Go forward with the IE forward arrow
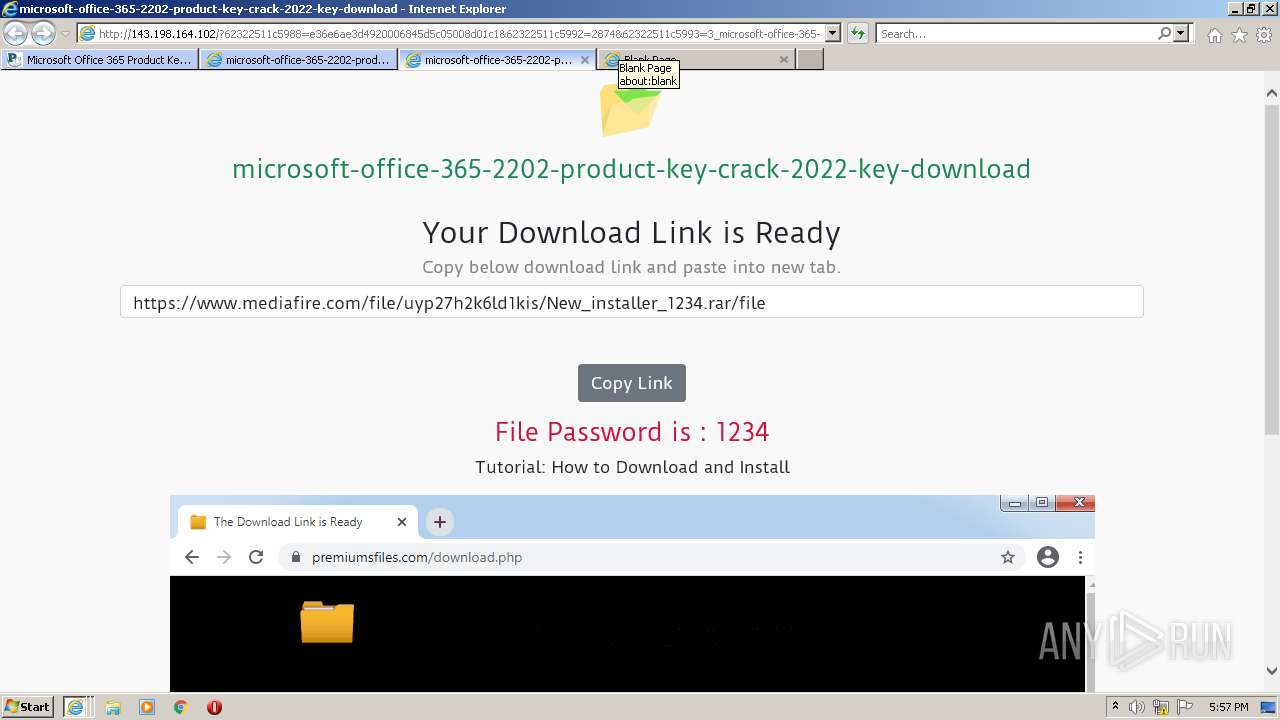This screenshot has width=1280, height=720. (43, 33)
